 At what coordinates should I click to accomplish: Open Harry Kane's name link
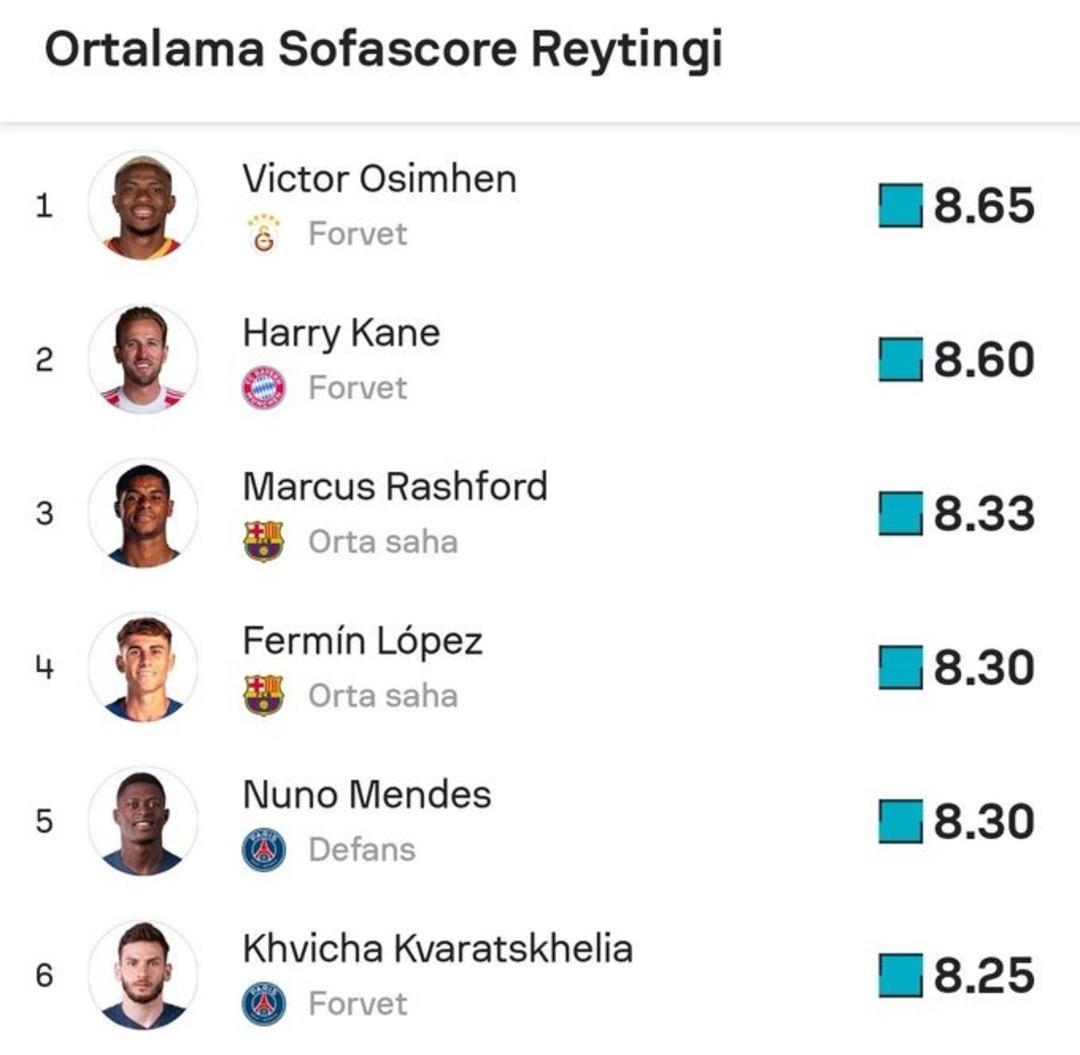click(341, 333)
